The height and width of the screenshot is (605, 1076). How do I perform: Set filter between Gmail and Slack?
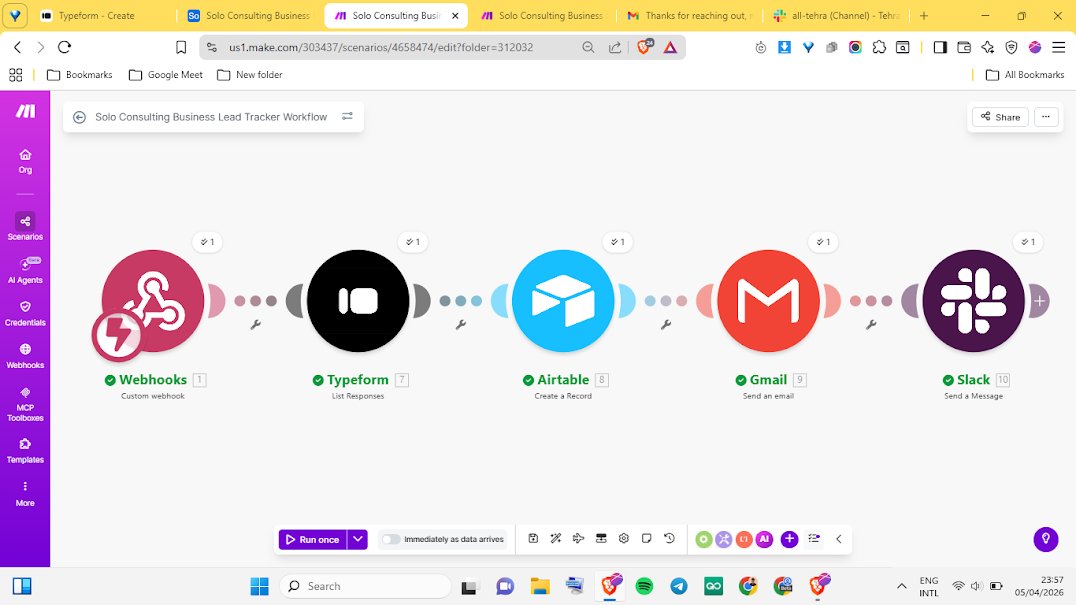[x=871, y=324]
